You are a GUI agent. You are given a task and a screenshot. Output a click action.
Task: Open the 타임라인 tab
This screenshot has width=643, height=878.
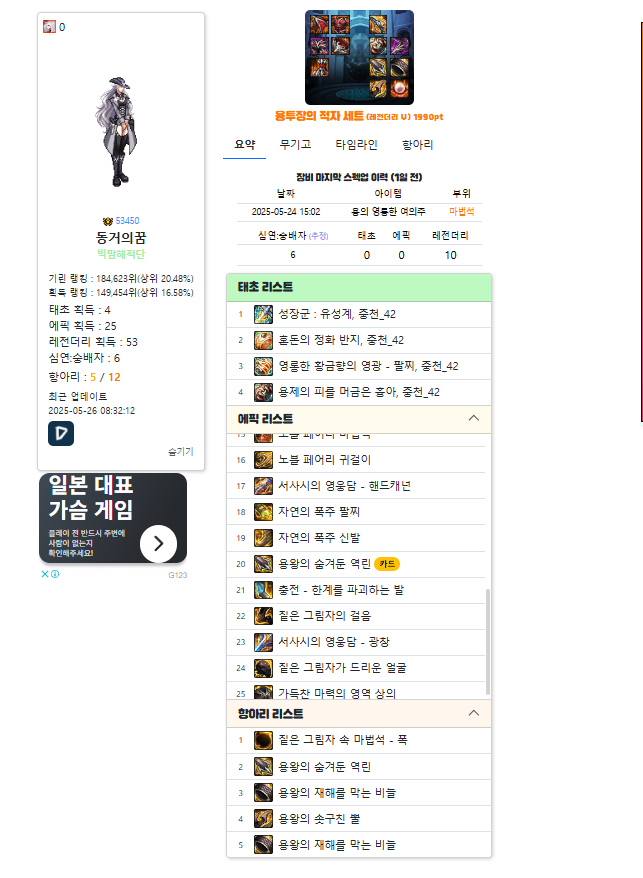356,144
